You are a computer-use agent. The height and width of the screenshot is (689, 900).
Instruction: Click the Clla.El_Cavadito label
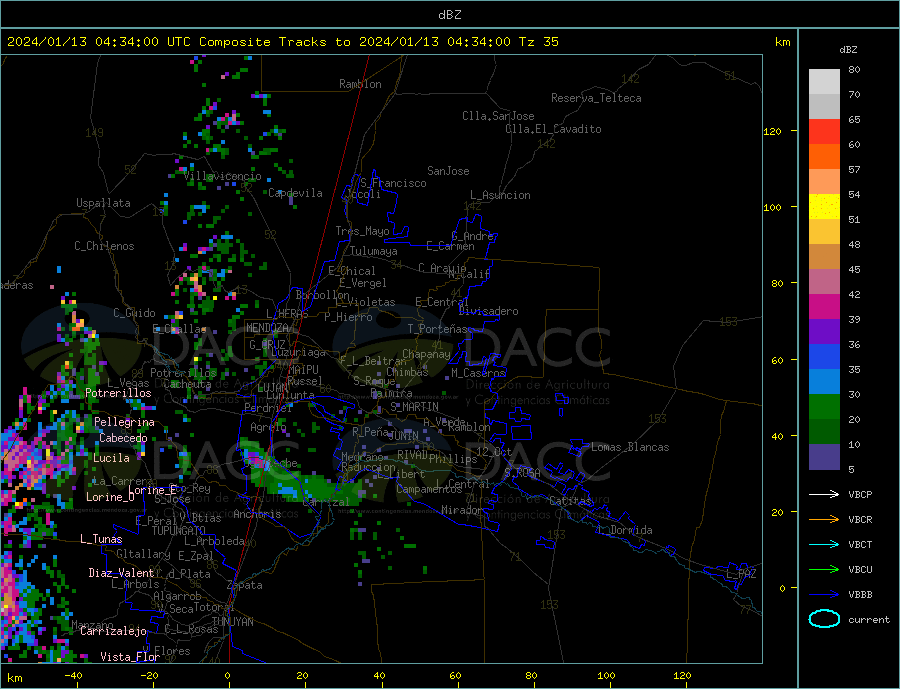tap(553, 129)
